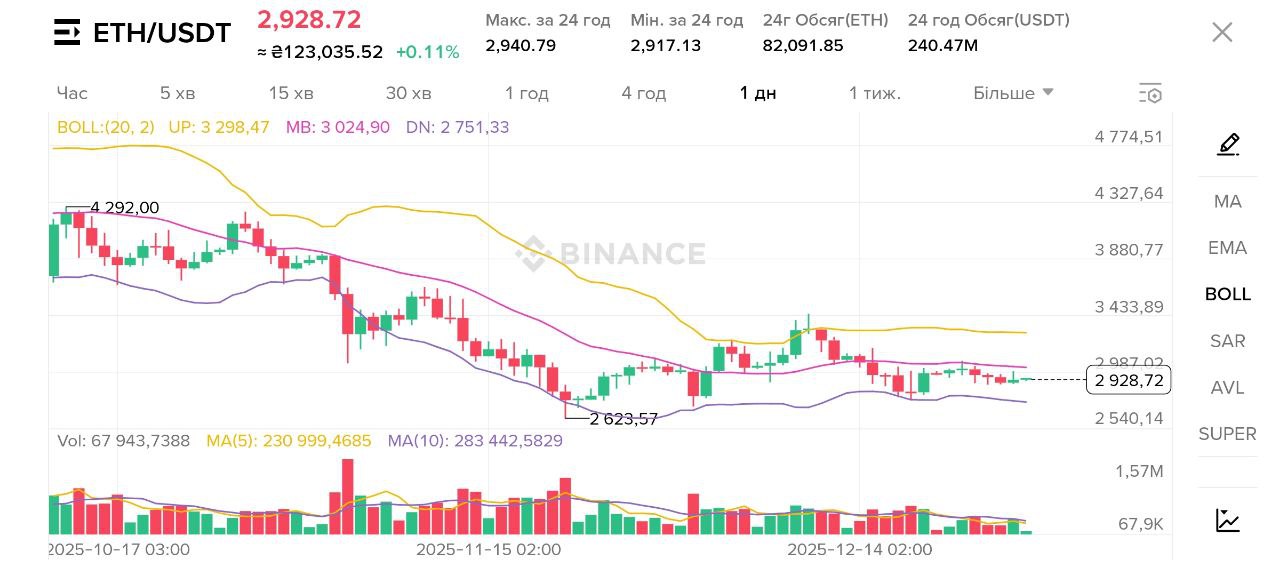Toggle the EMA indicator
The width and height of the screenshot is (1280, 576).
pos(1227,248)
